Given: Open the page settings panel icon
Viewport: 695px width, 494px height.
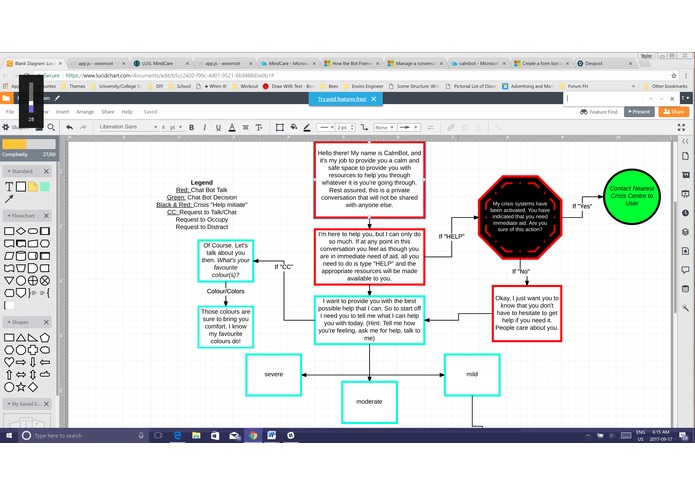Looking at the screenshot, I should (x=685, y=156).
